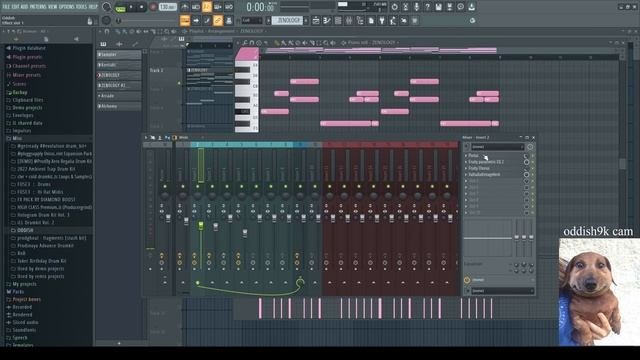640x360 pixels.
Task: Toggle countdown before recording icon
Action: point(207,7)
